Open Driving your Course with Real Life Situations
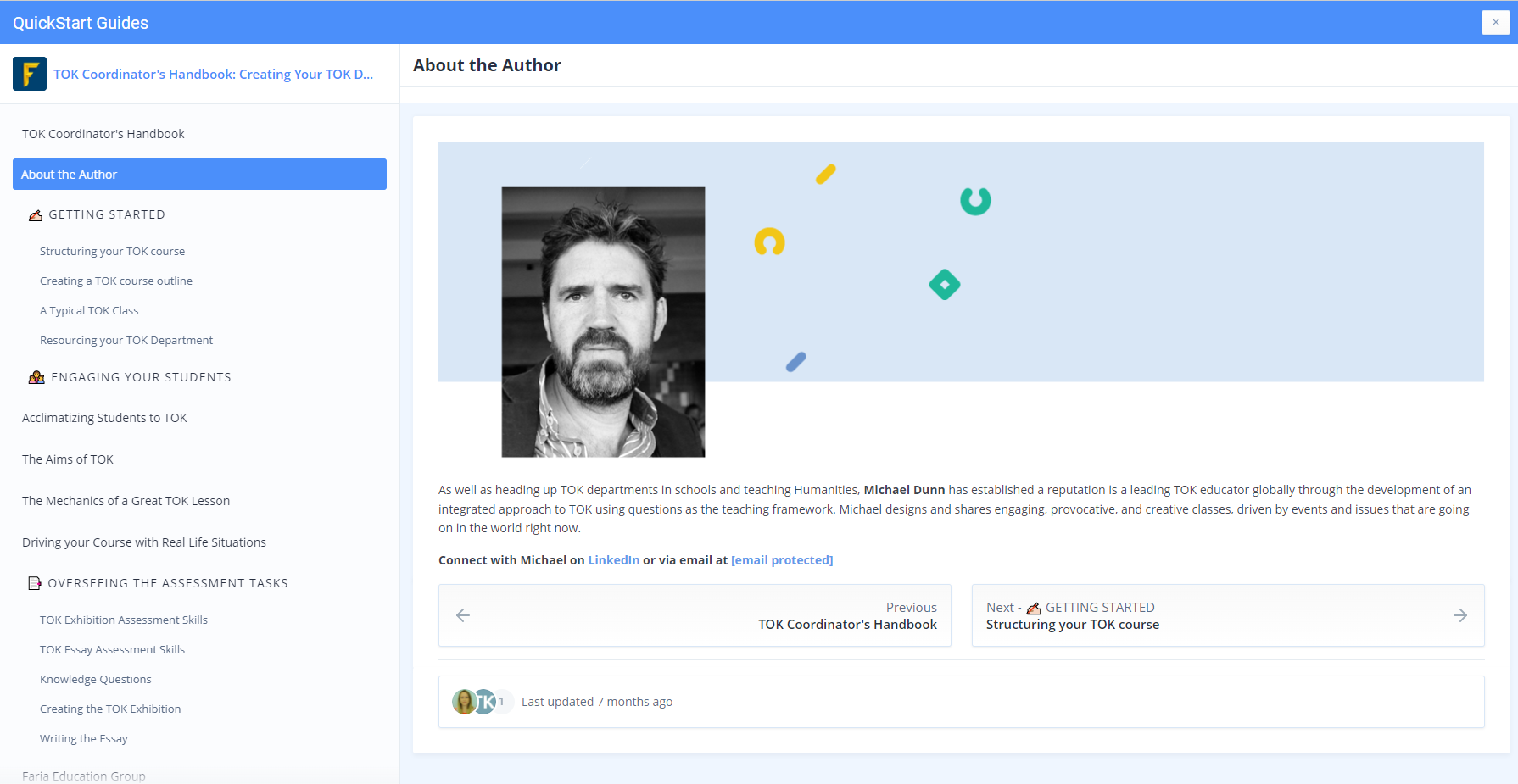 click(144, 542)
